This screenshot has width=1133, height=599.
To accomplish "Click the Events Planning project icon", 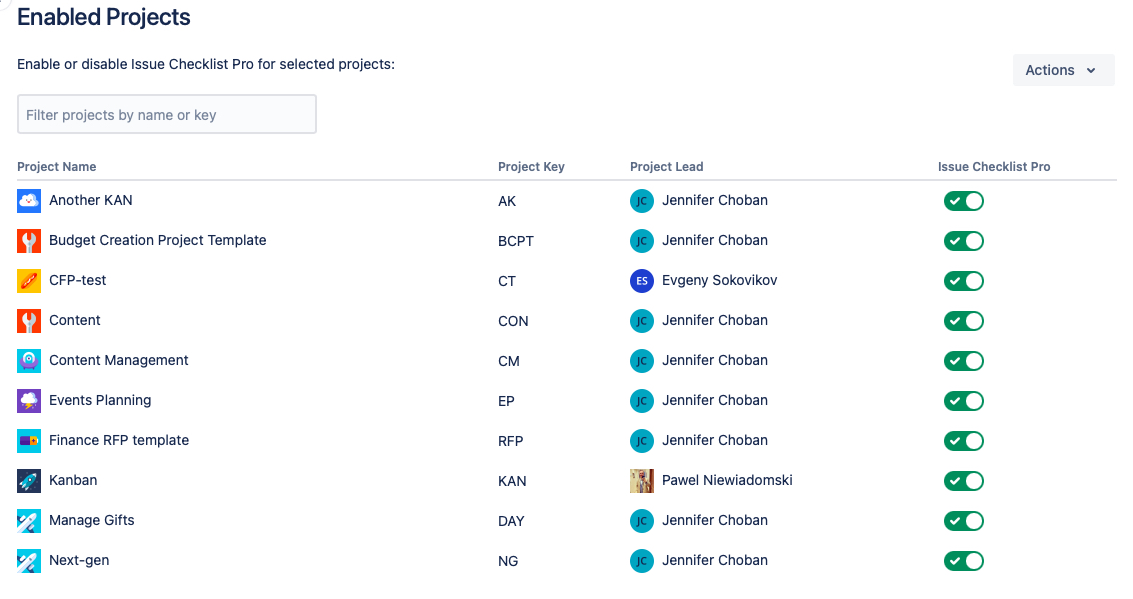I will pyautogui.click(x=29, y=401).
